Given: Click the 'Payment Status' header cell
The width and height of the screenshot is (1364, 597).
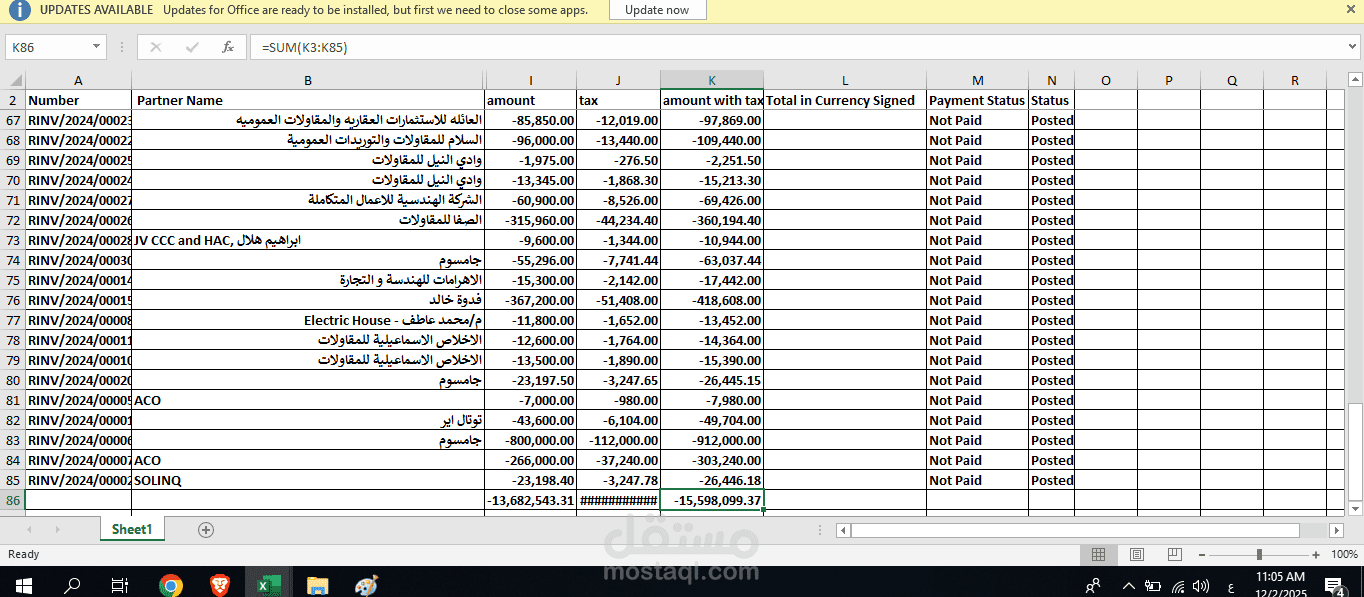Looking at the screenshot, I should pyautogui.click(x=977, y=100).
